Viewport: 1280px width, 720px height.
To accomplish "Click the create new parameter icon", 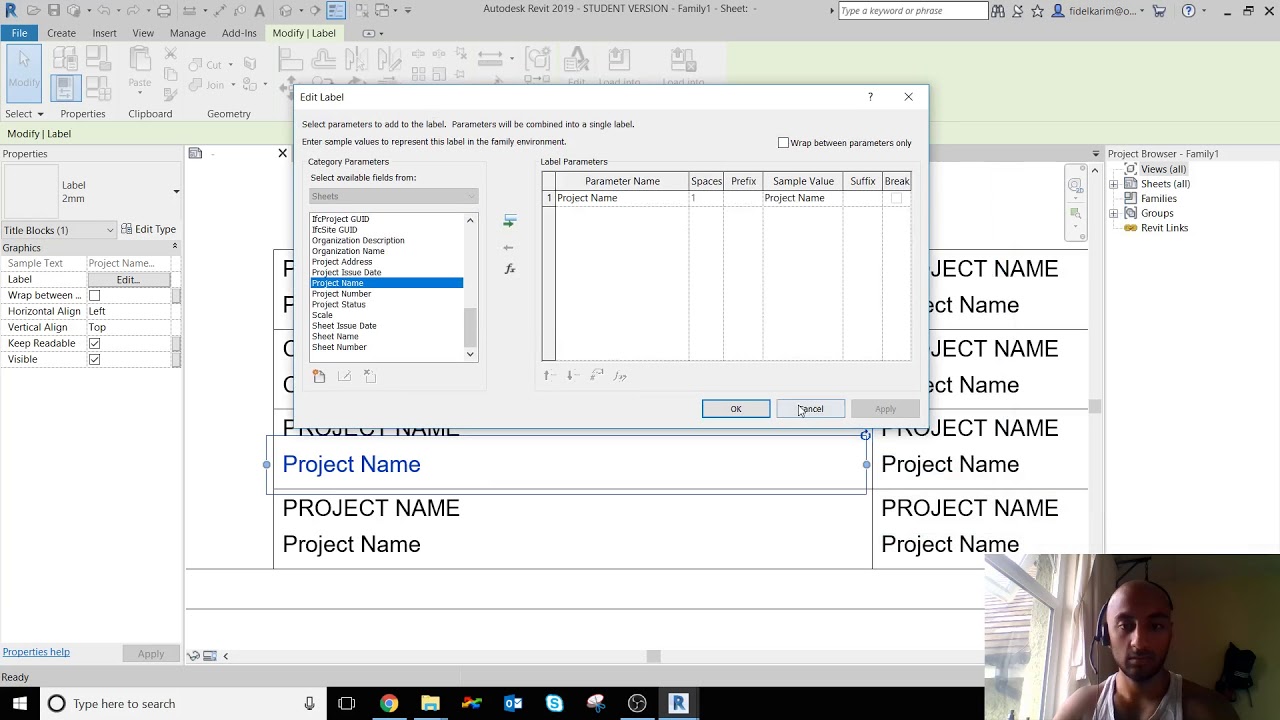I will (319, 376).
